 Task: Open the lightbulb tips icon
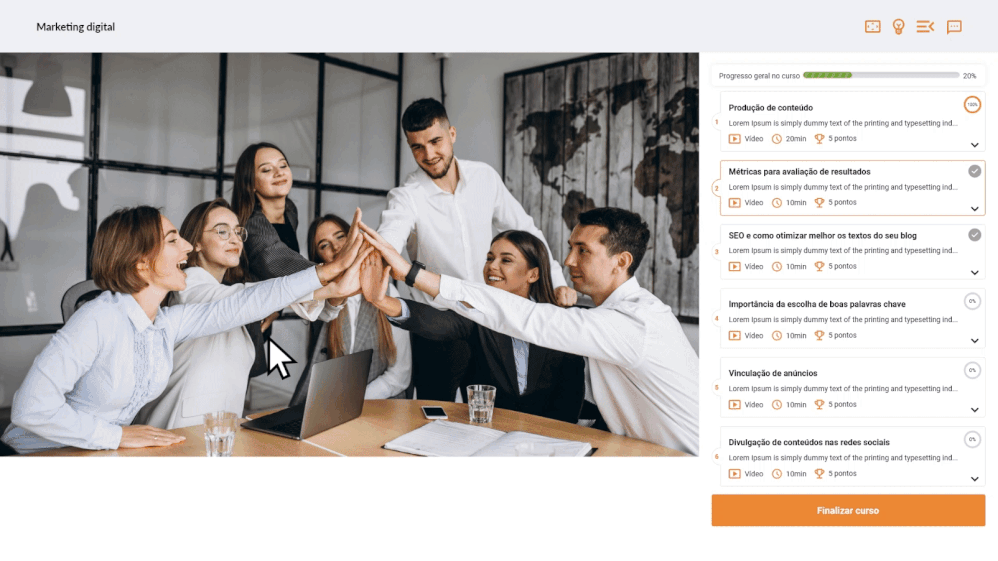898,27
